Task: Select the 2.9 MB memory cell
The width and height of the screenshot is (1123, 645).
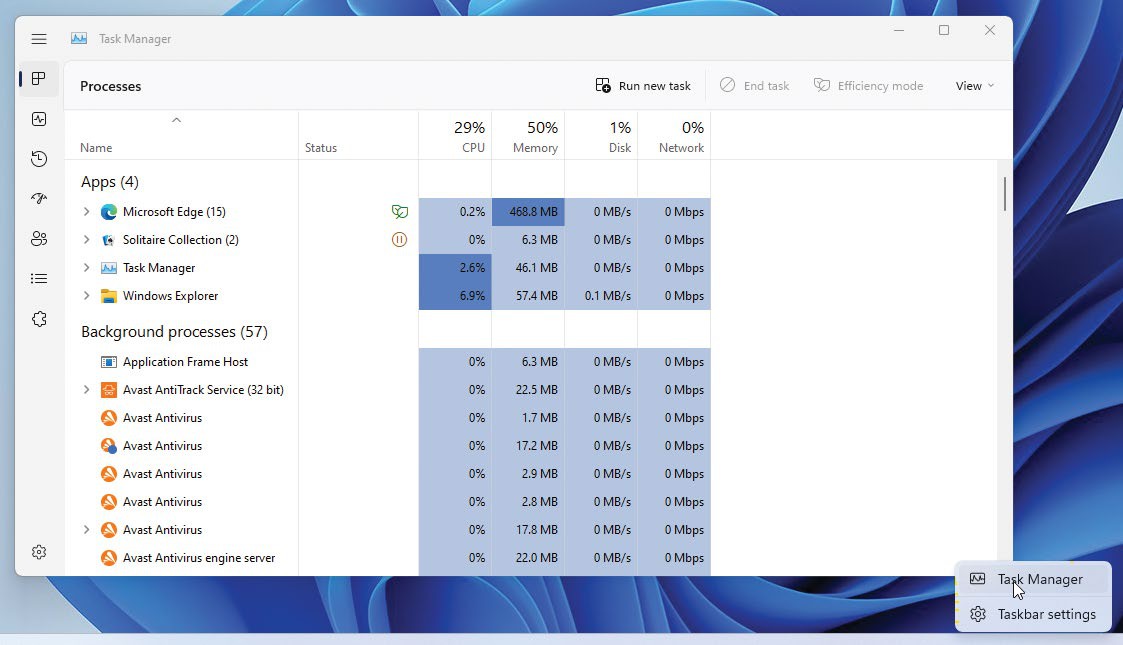Action: tap(528, 474)
